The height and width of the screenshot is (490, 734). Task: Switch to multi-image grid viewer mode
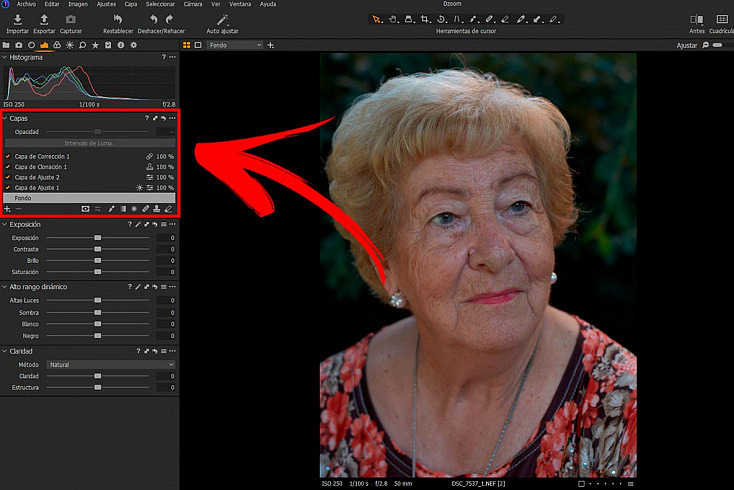click(186, 45)
